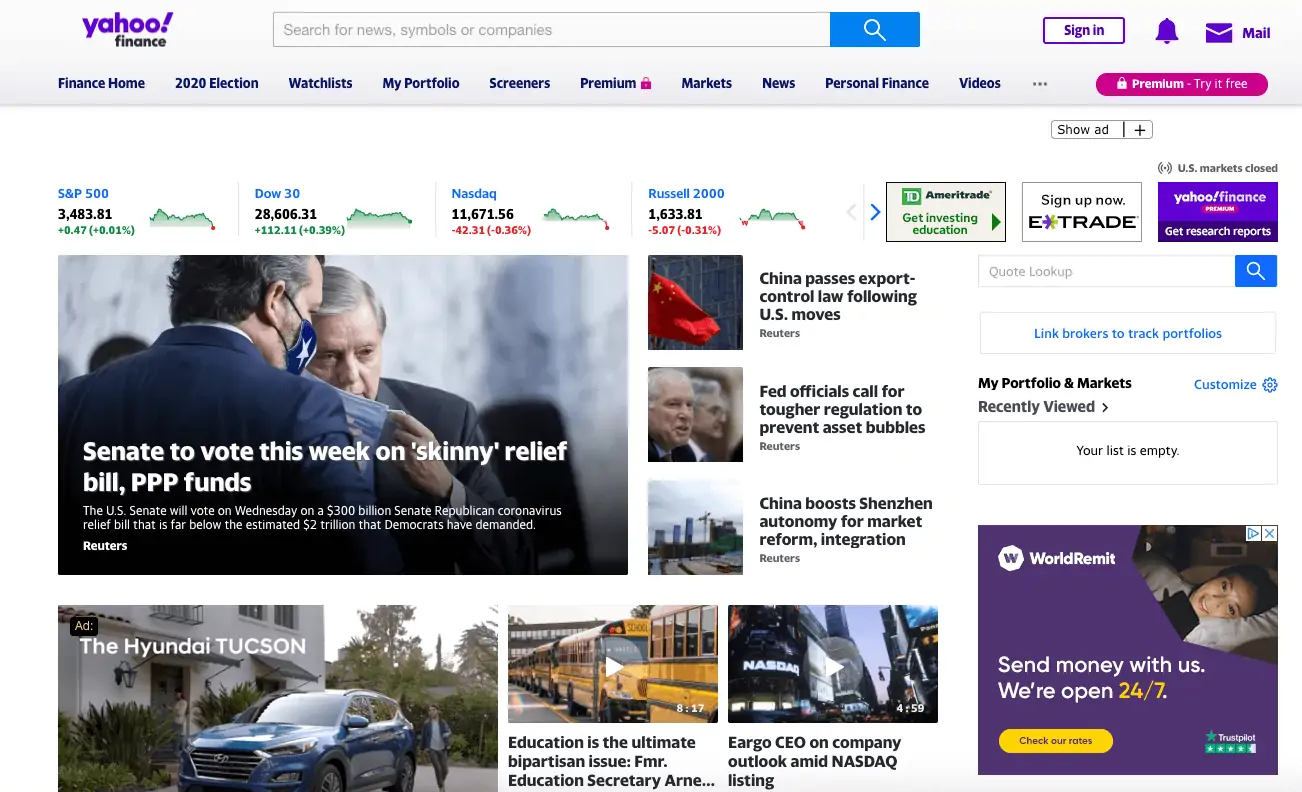Click the E*TRADE Sign up now ad
This screenshot has width=1302, height=792.
click(x=1082, y=212)
